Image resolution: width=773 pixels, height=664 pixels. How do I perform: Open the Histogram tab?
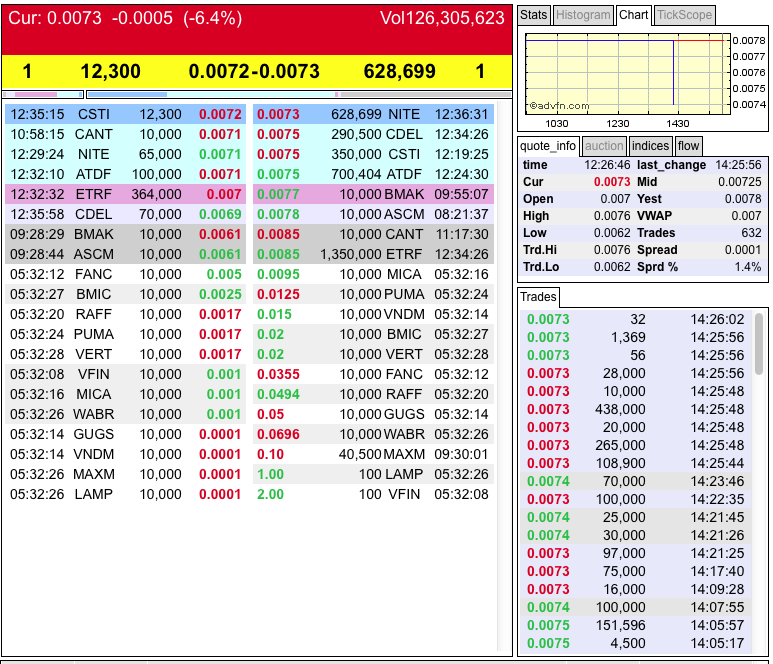582,15
